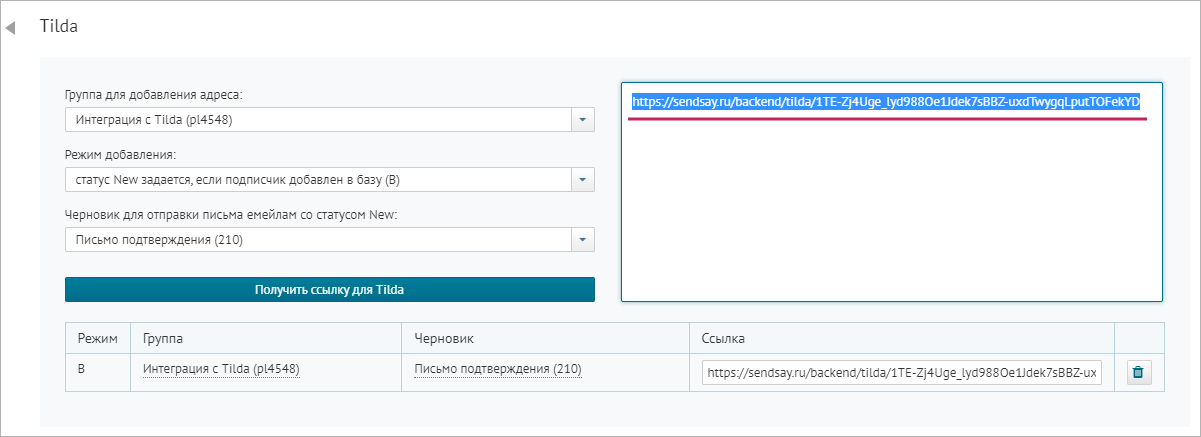Click the empty space inside the link text area
1201x437 pixels.
point(890,220)
